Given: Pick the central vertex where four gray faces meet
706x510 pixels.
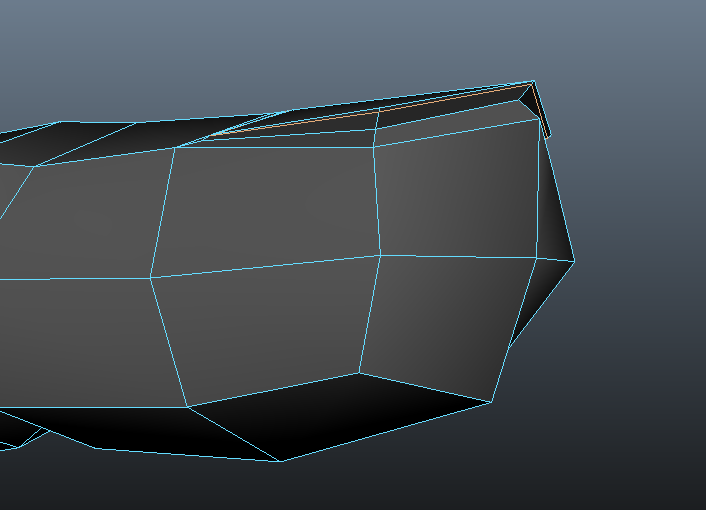Looking at the screenshot, I should point(380,254).
